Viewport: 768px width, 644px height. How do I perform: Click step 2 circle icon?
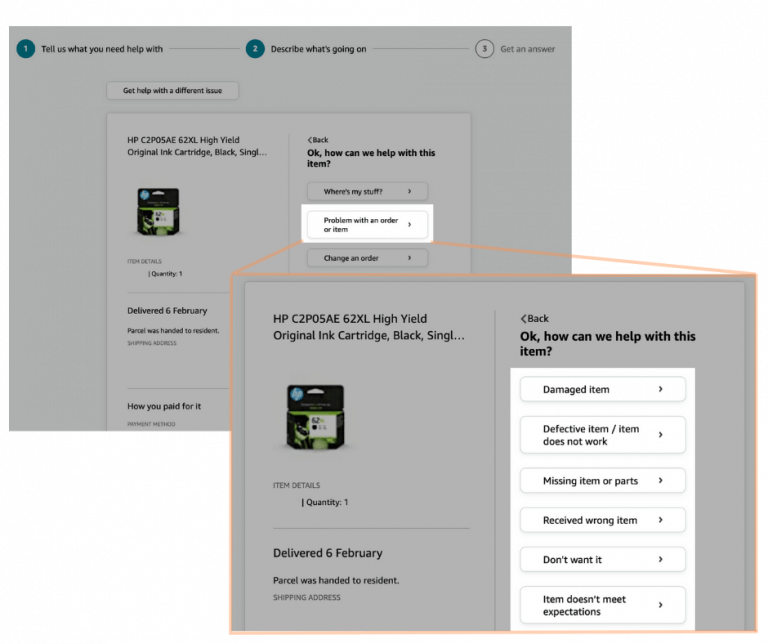click(x=255, y=48)
